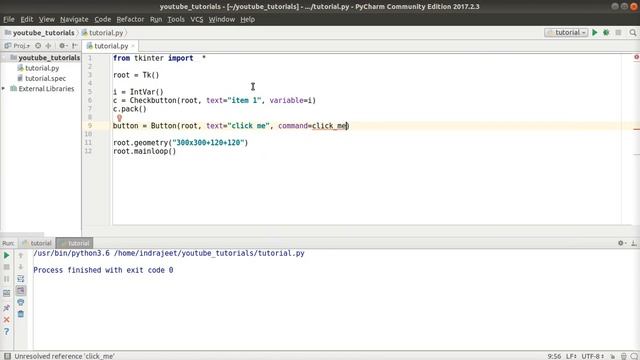The width and height of the screenshot is (640, 360).
Task: Click the scroll from source icon in Project panel
Action: tap(38, 46)
